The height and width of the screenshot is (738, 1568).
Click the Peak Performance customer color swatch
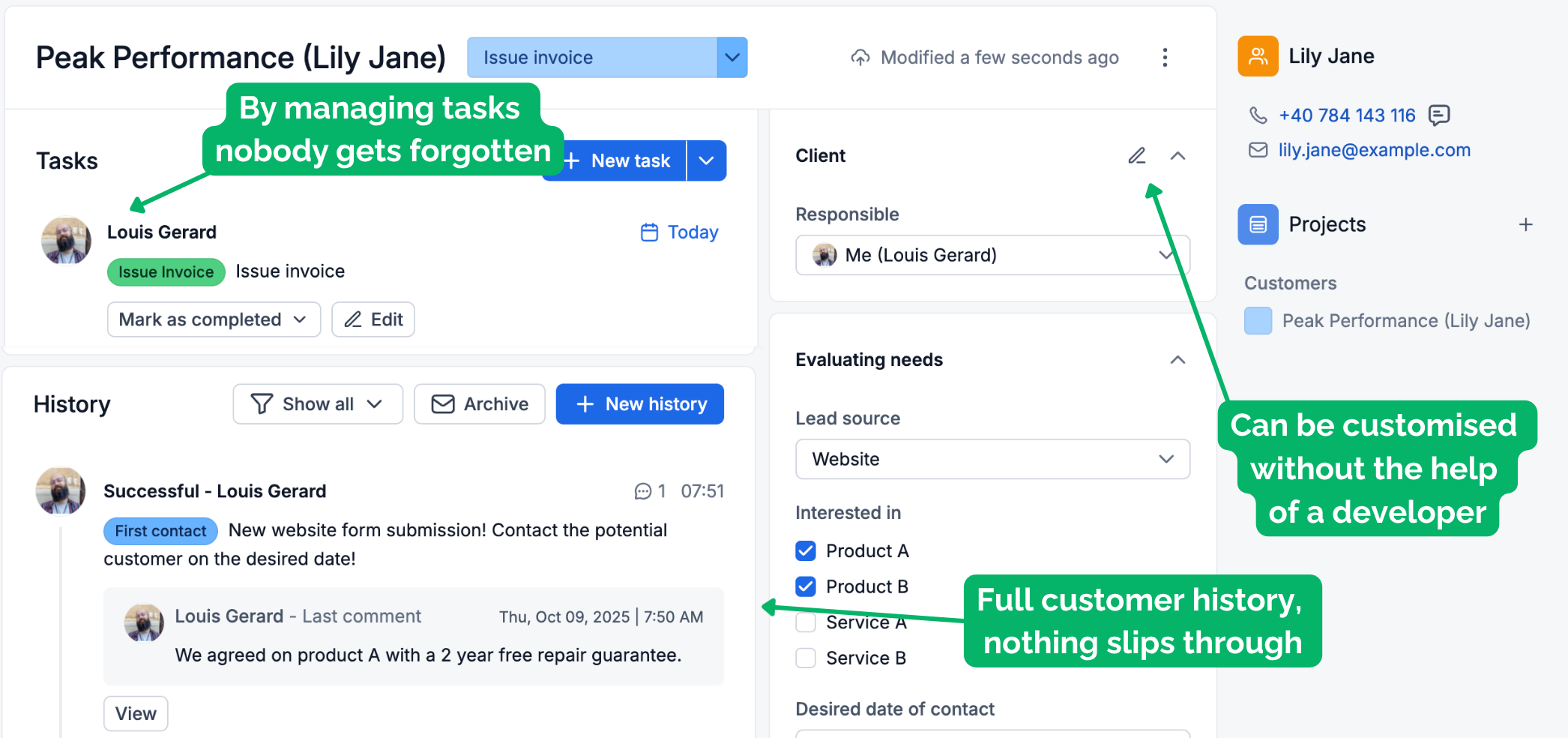pos(1258,321)
